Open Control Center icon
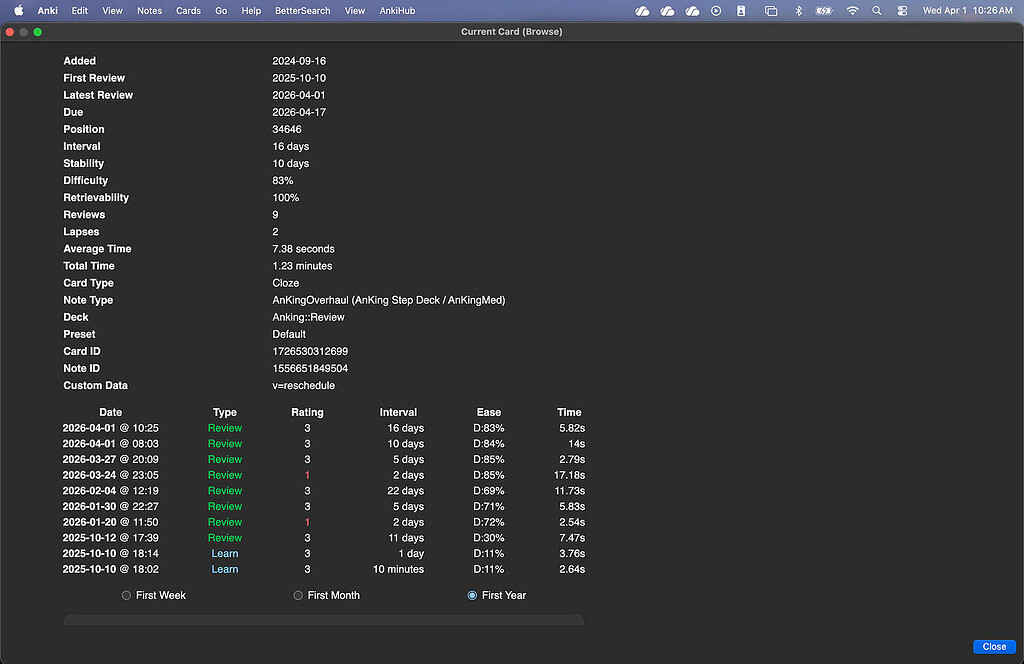 pyautogui.click(x=902, y=10)
